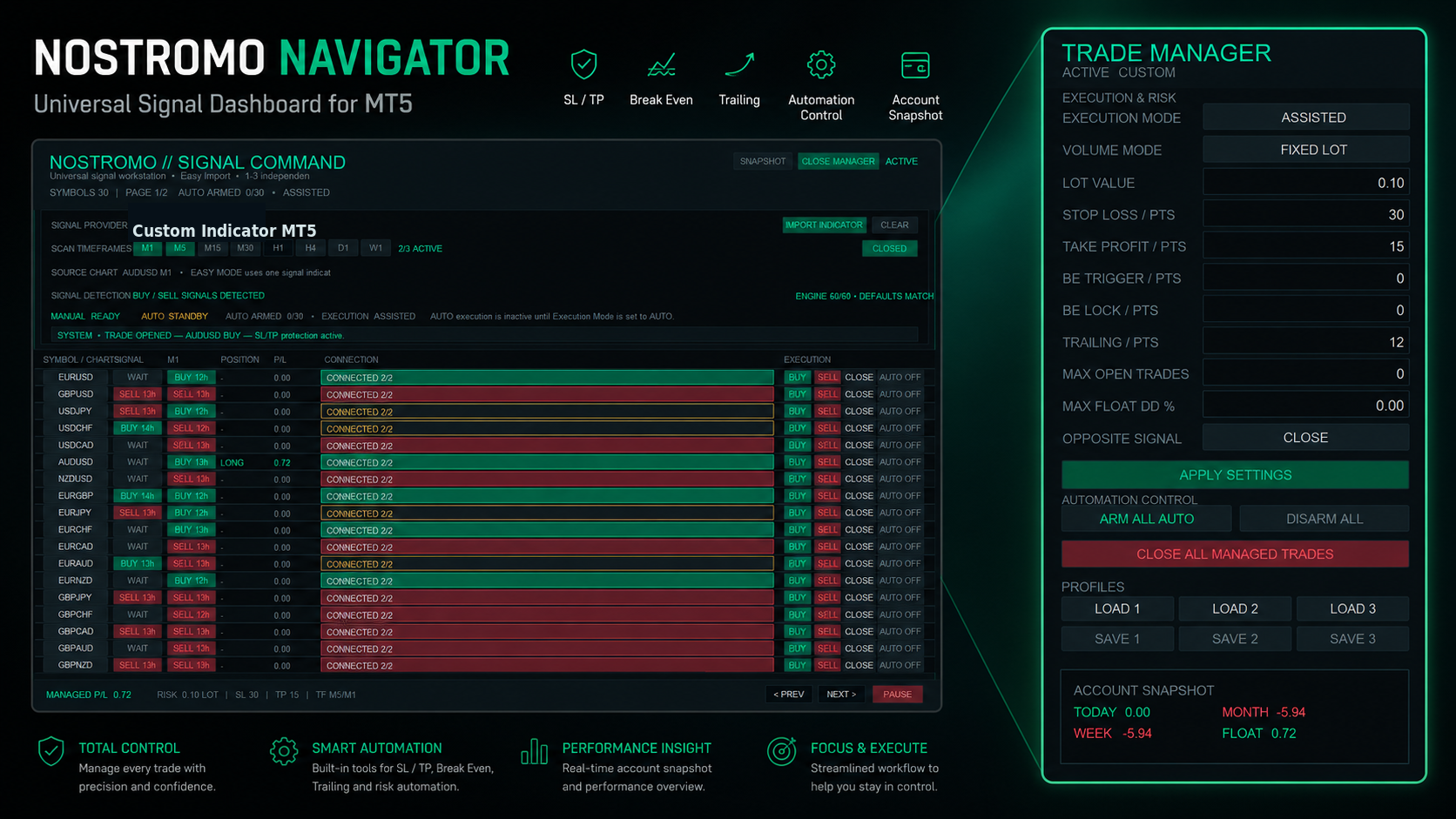The width and height of the screenshot is (1456, 819).
Task: Click the LONG position cell for AUDUSD
Action: [x=233, y=462]
